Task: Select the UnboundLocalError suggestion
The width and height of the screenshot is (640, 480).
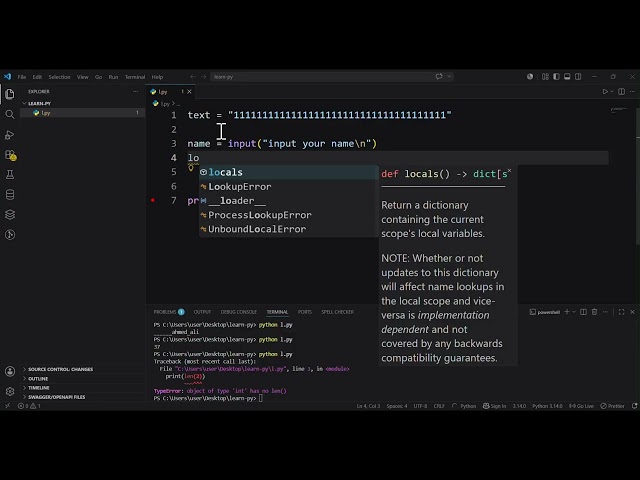Action: [x=289, y=229]
